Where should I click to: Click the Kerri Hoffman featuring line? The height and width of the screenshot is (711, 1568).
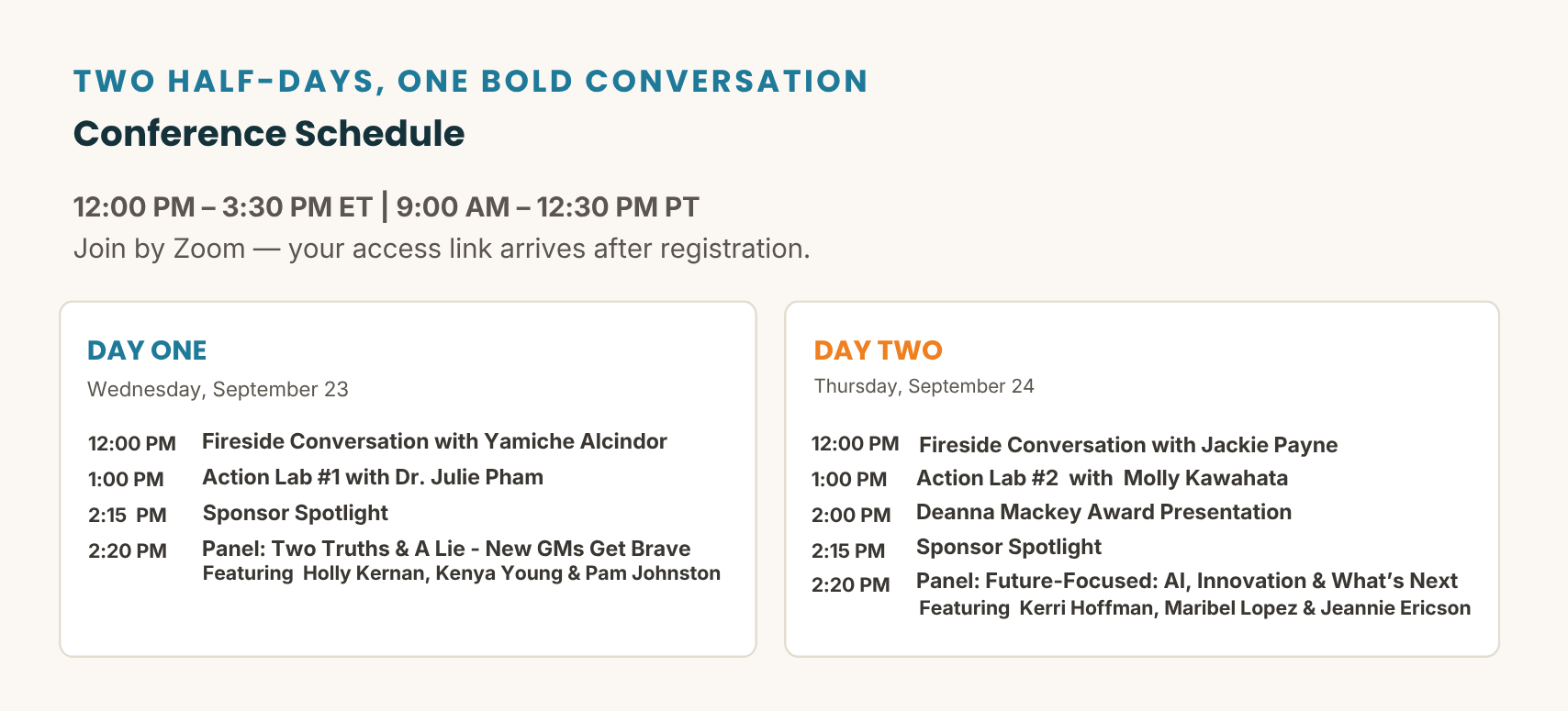click(x=1194, y=608)
